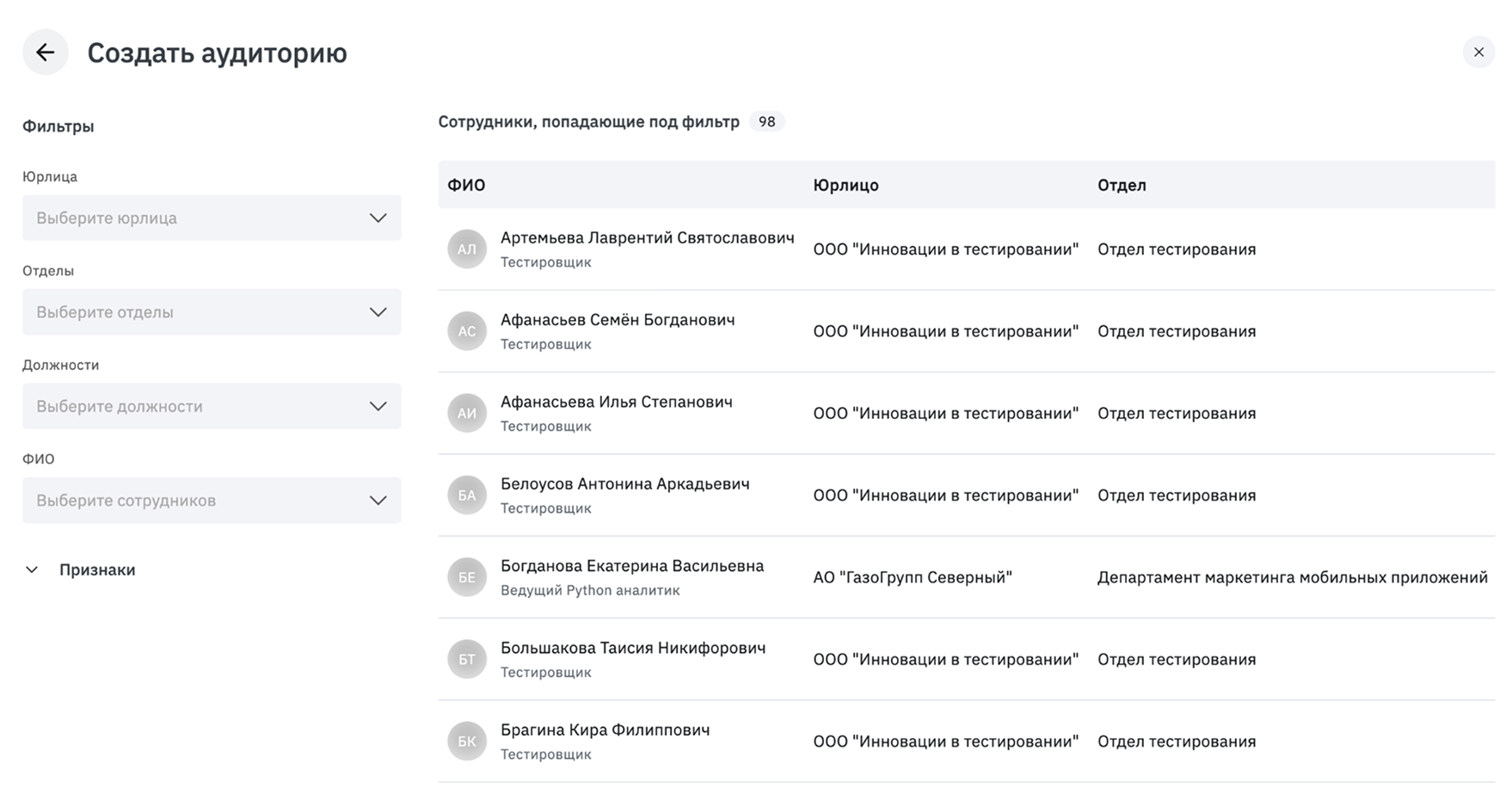Click the АИ avatar of Афанасьева Илья

click(x=467, y=413)
